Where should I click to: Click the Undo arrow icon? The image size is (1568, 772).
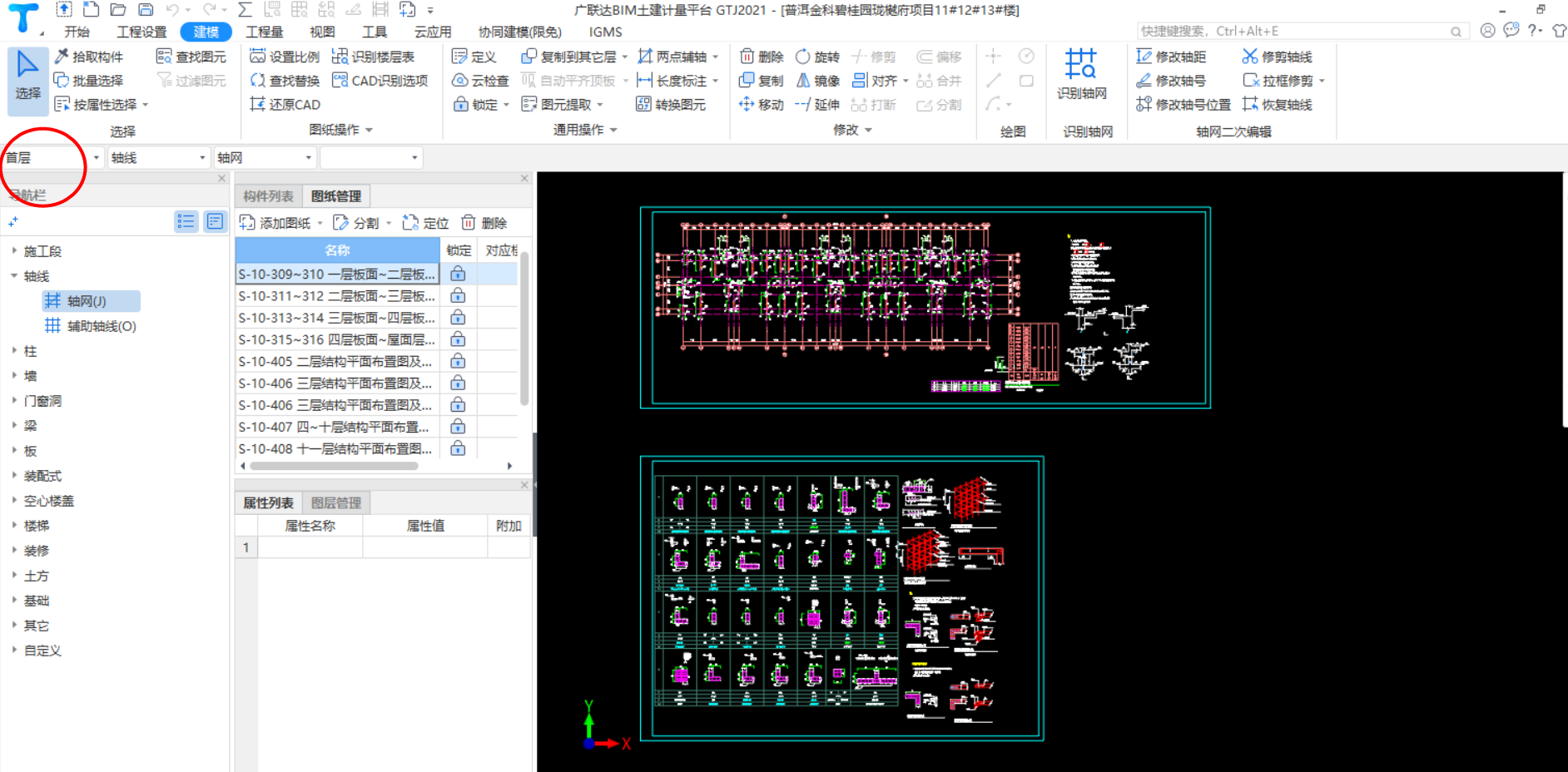pos(172,10)
